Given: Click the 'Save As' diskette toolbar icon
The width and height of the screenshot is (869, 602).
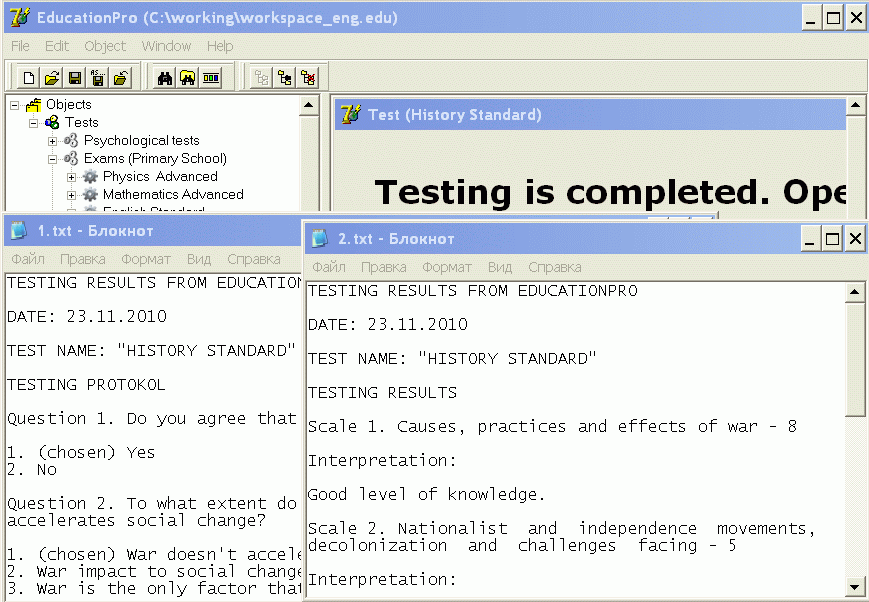Looking at the screenshot, I should (96, 77).
